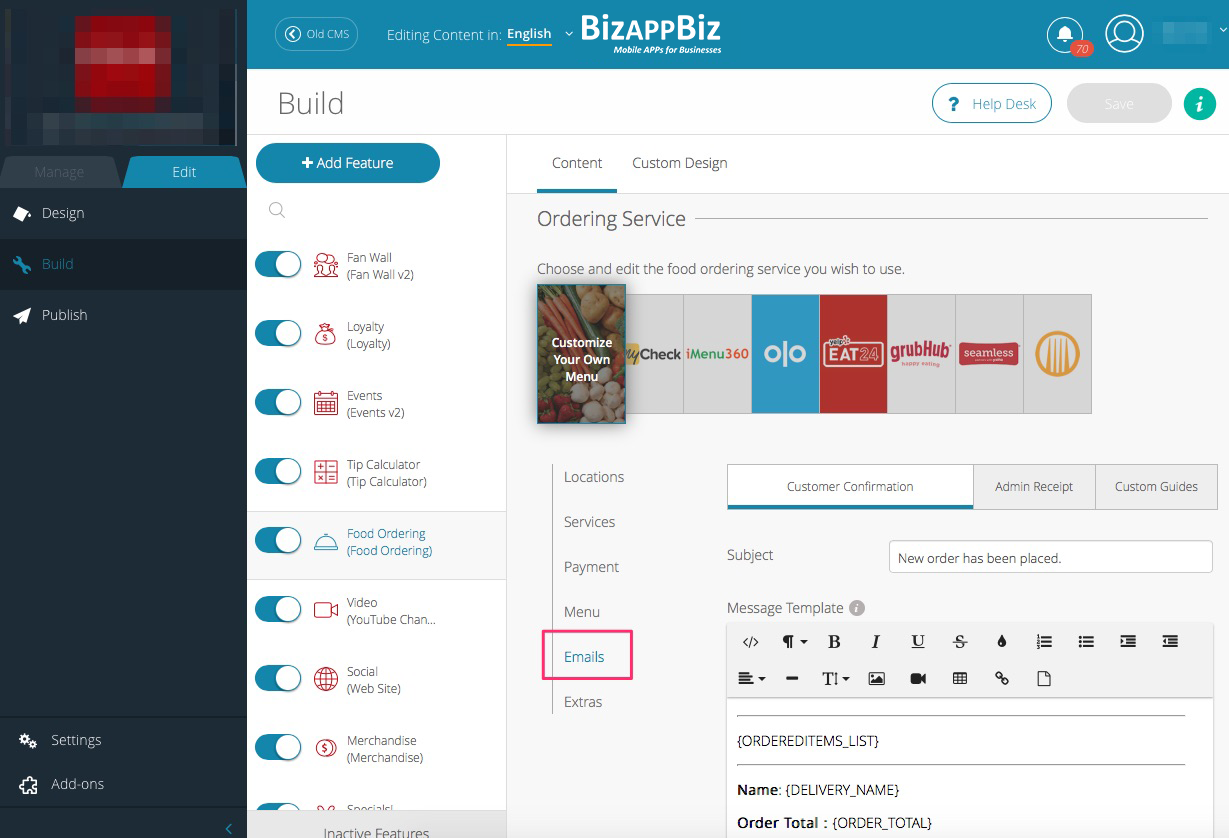Toggle off the Fan Wall feature
1229x838 pixels.
point(278,264)
